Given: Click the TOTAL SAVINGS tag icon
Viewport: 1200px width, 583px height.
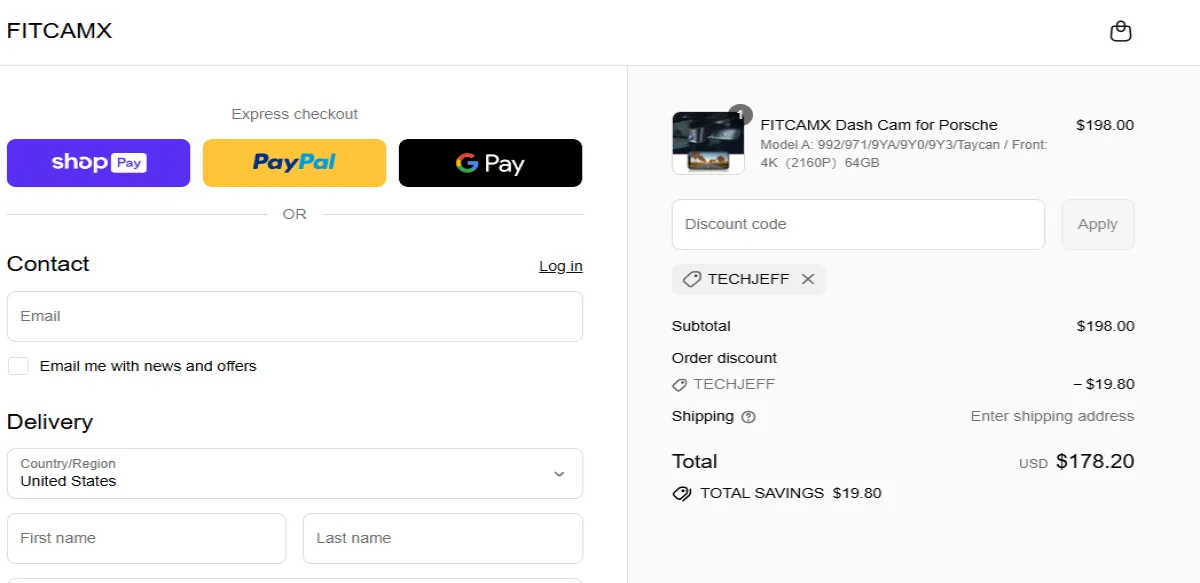Looking at the screenshot, I should (682, 493).
